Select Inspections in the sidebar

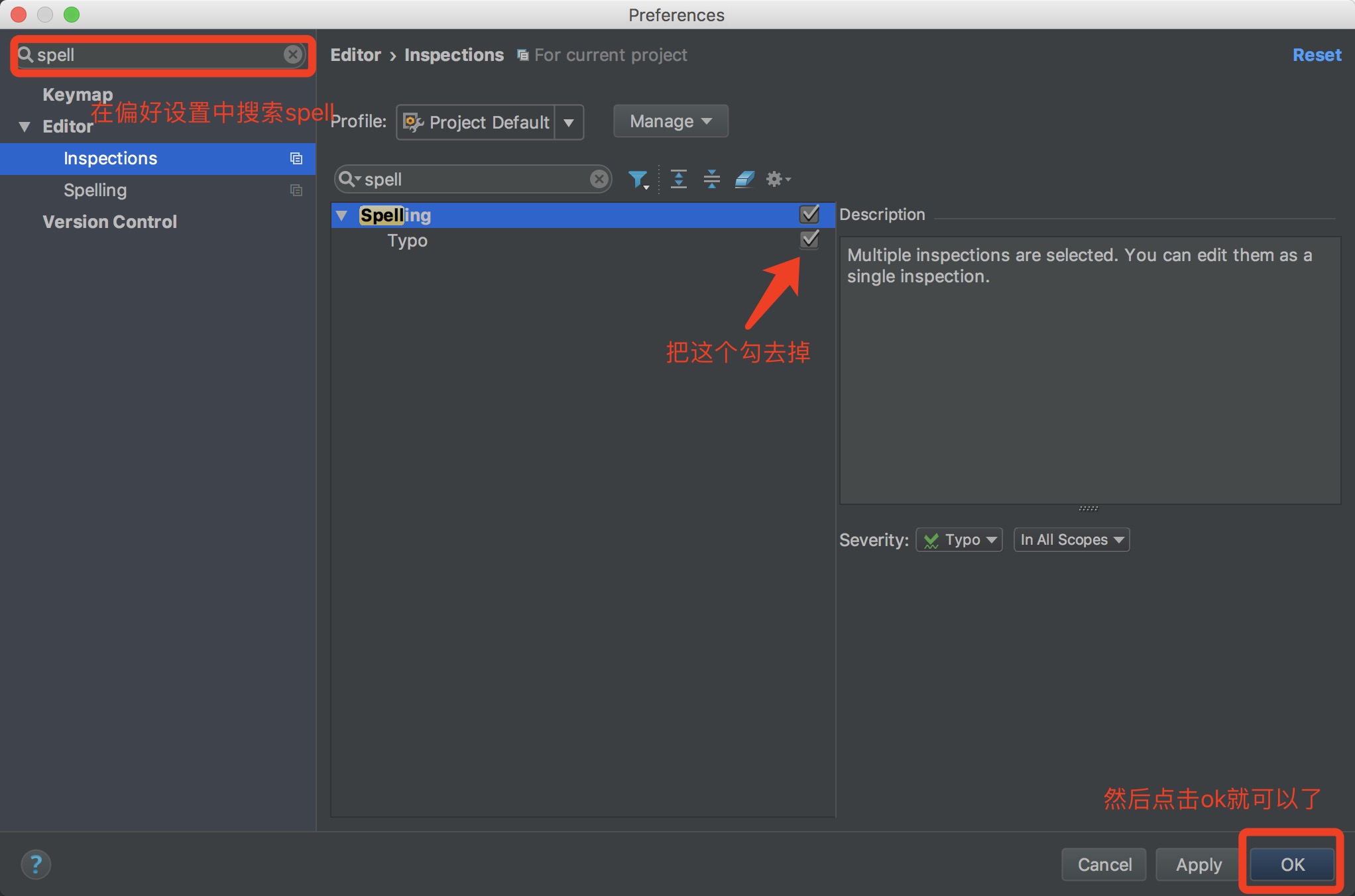158,158
